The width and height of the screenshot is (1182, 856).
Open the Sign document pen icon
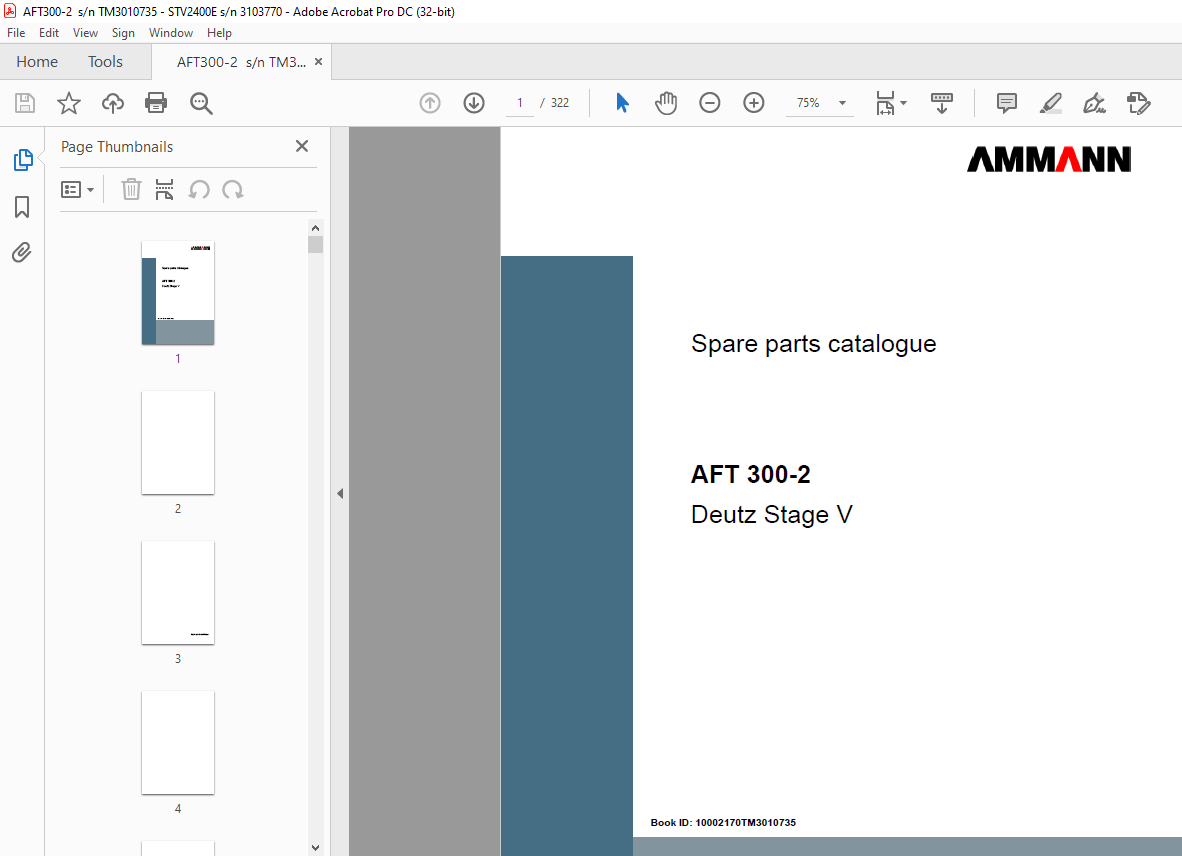click(x=1095, y=103)
